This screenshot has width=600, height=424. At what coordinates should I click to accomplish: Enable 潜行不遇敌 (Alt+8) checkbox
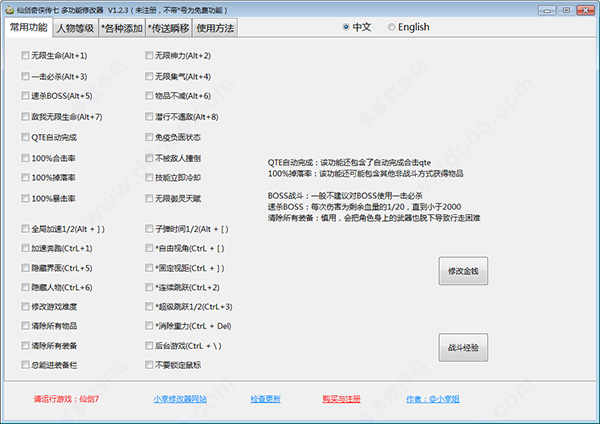point(149,117)
